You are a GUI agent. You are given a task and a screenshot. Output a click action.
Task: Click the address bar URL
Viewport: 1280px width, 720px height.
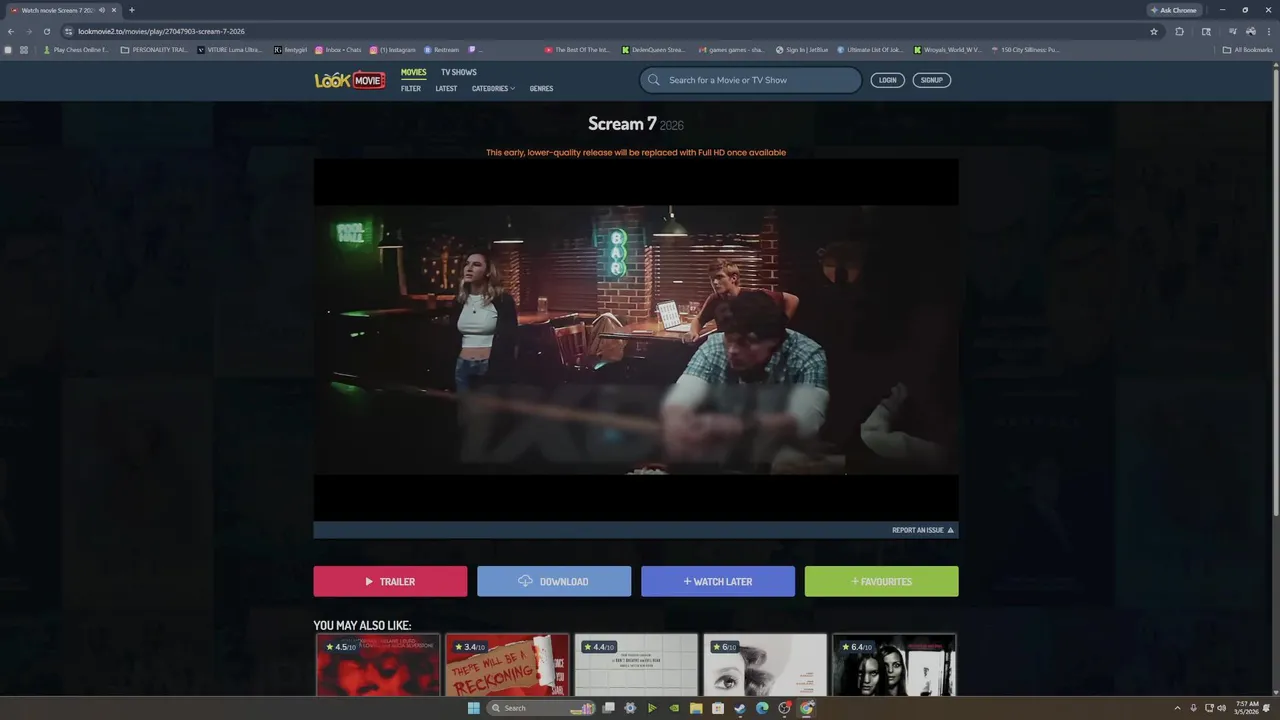(161, 31)
